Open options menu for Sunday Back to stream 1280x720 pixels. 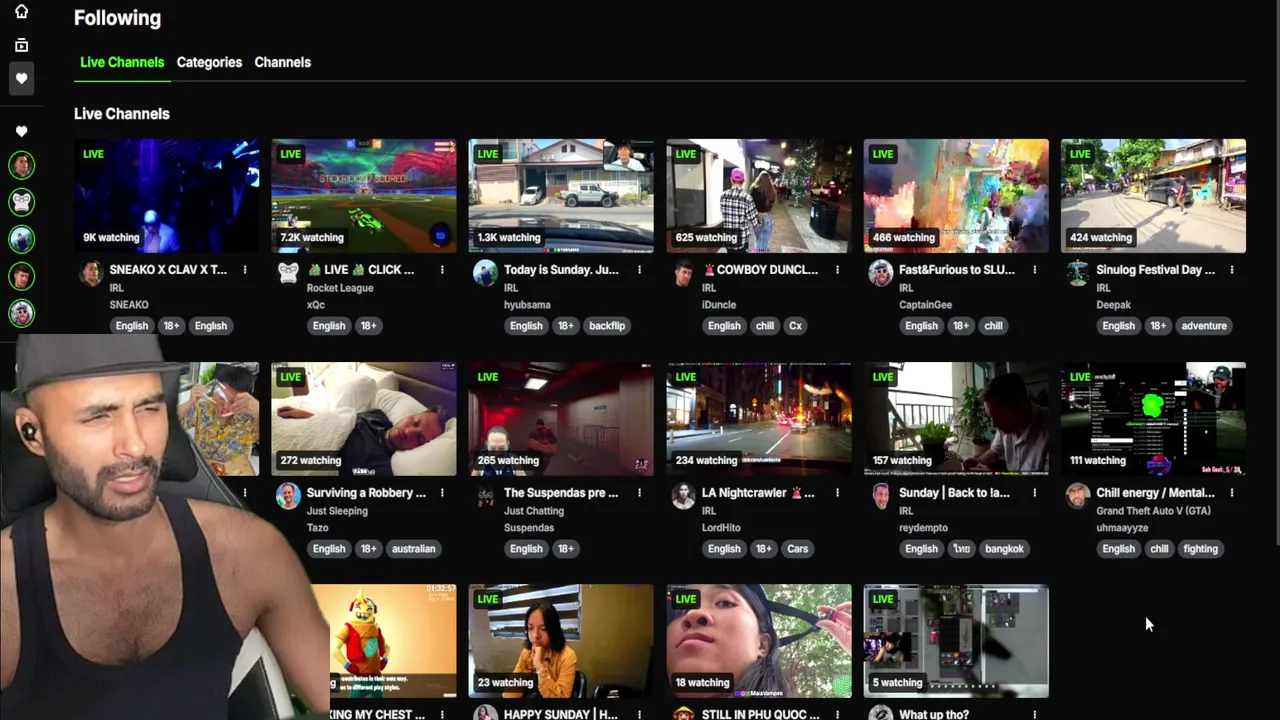pyautogui.click(x=1035, y=493)
